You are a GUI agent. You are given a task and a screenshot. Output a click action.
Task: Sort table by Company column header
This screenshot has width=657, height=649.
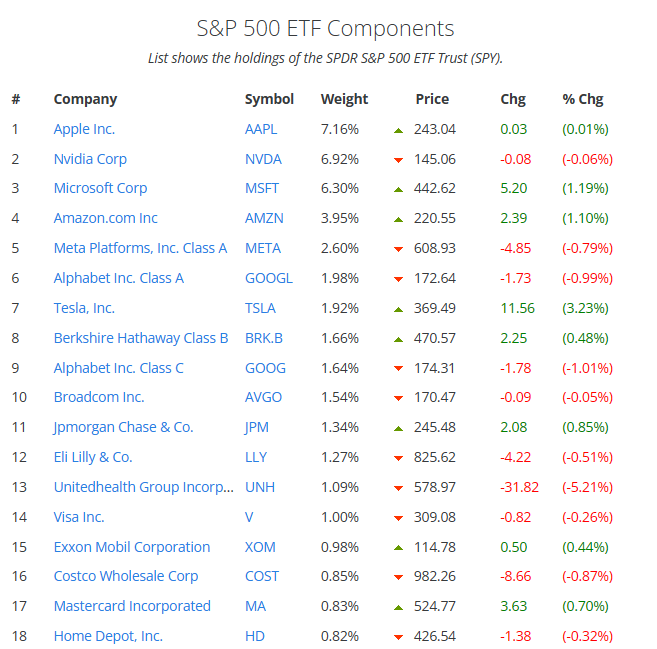click(x=85, y=99)
